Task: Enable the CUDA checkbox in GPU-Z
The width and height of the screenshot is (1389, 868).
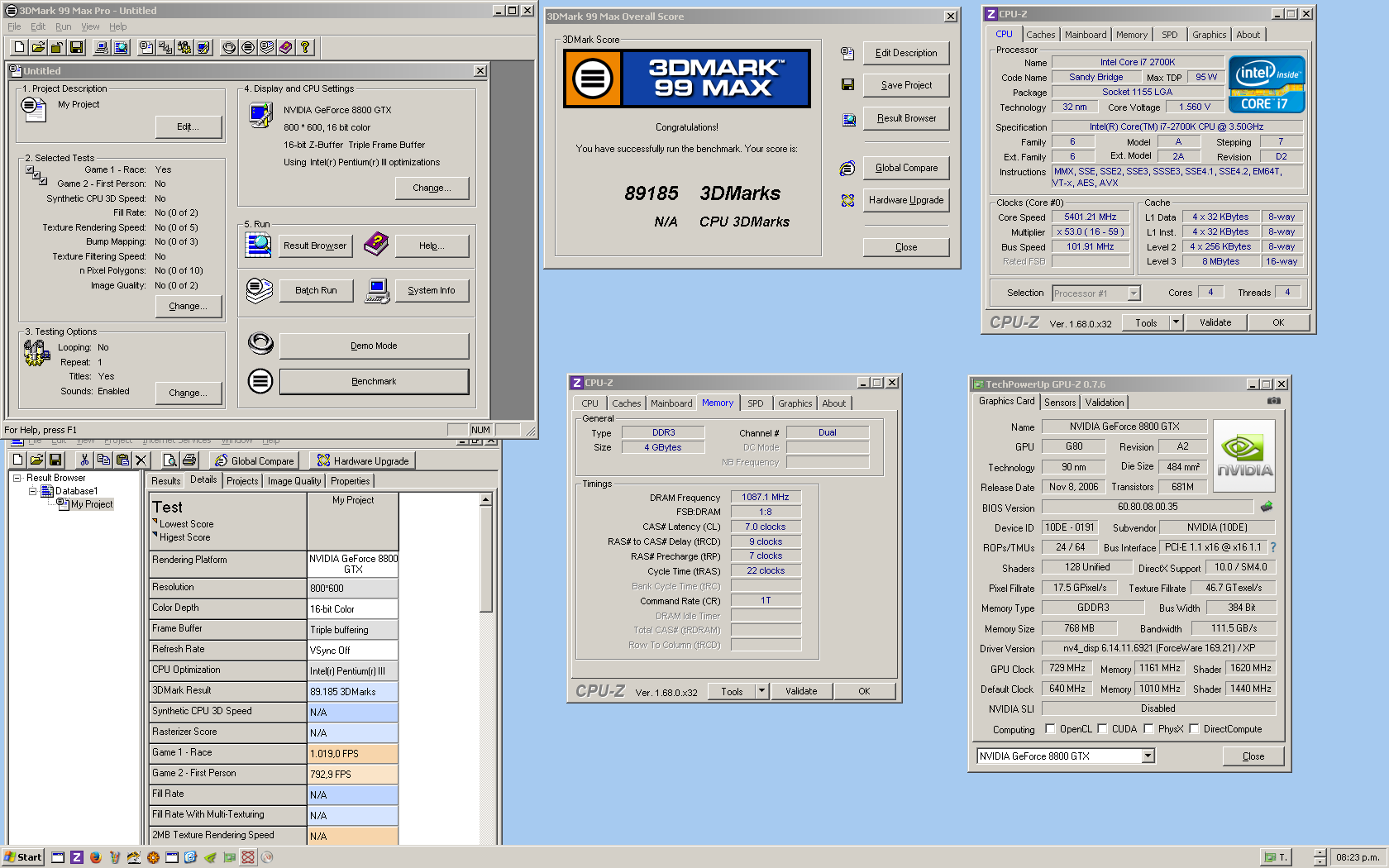Action: pyautogui.click(x=1102, y=729)
